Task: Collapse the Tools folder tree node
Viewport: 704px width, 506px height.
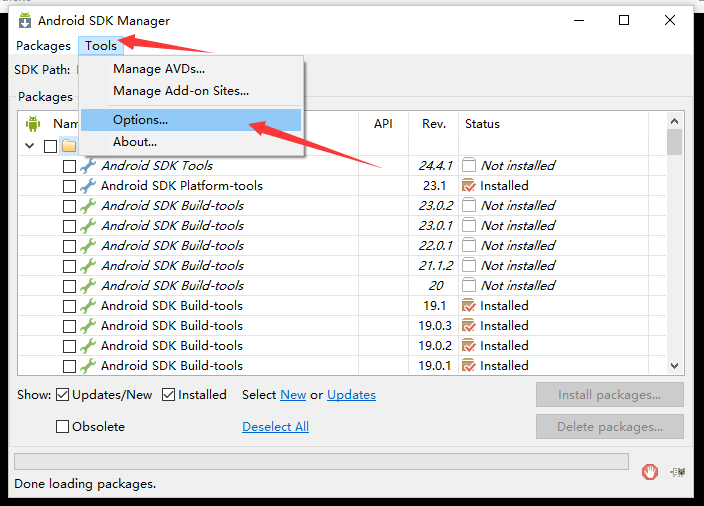Action: click(x=30, y=145)
